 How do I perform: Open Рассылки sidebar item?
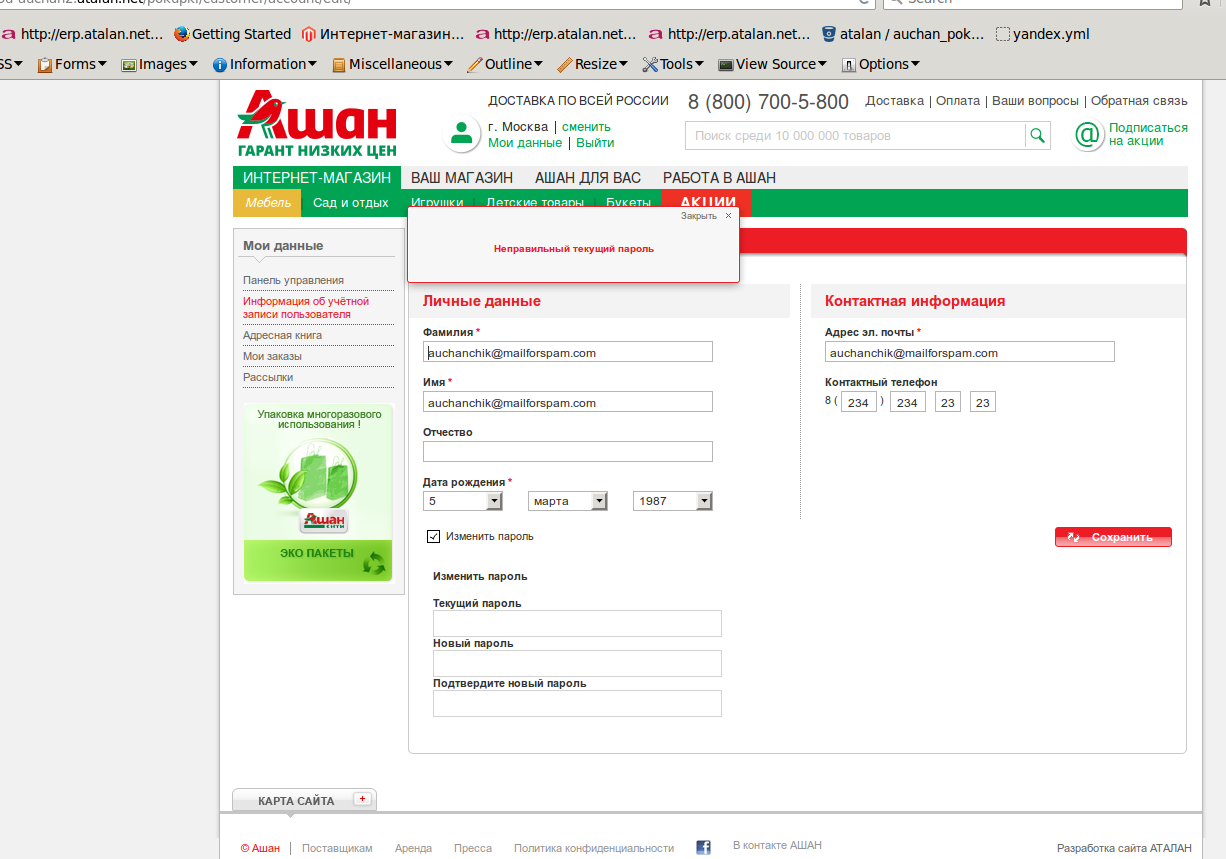(x=268, y=377)
